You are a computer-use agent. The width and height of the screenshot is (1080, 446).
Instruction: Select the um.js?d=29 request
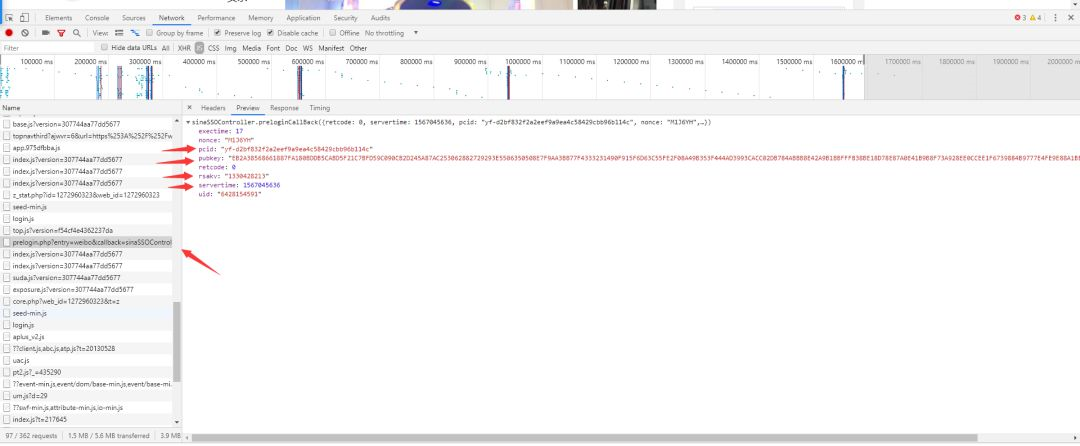[x=87, y=396]
